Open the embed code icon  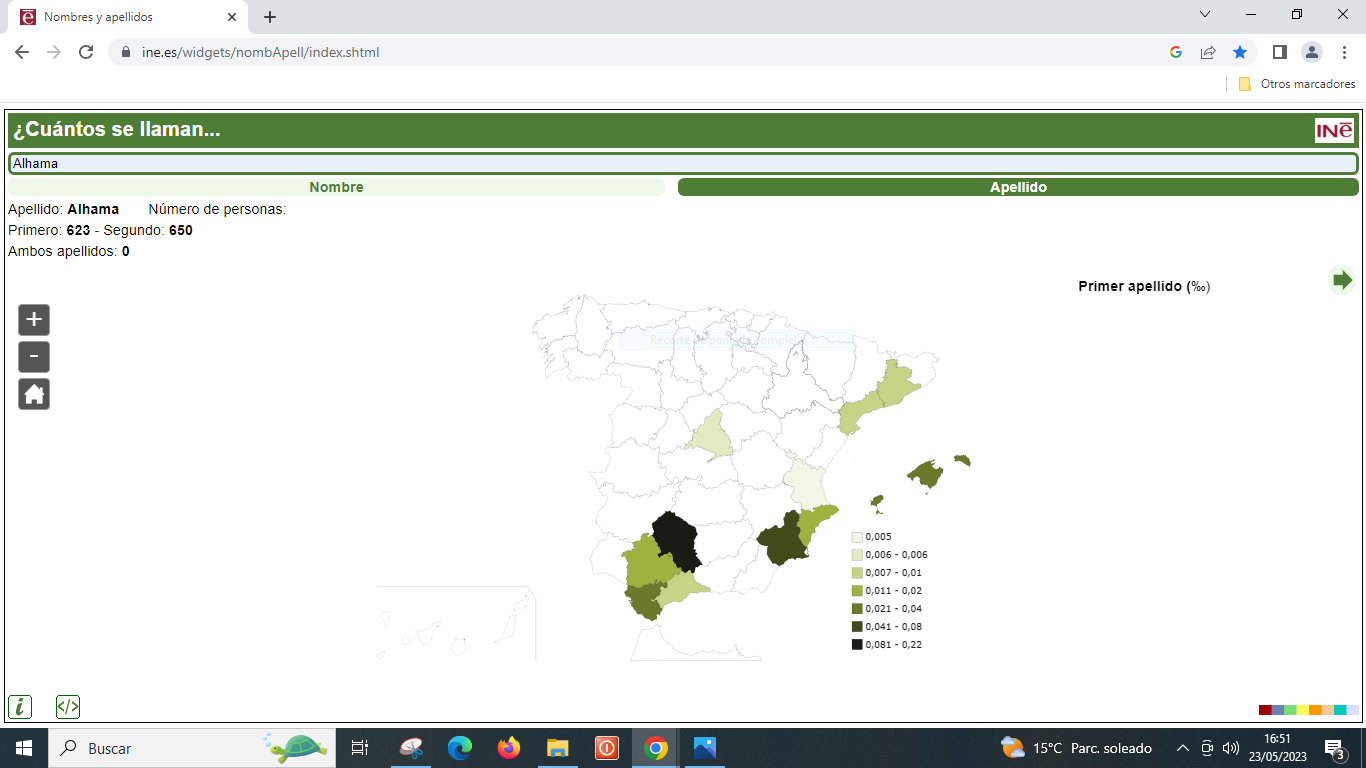pos(68,707)
